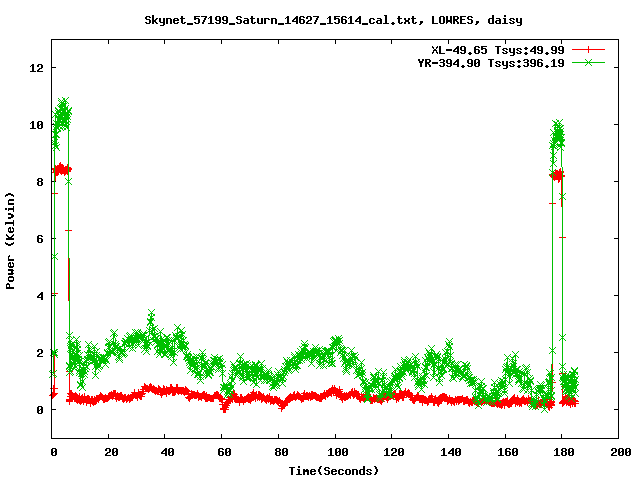Click the Power (Kelvin) axis label
The height and width of the screenshot is (480, 640).
point(10,241)
